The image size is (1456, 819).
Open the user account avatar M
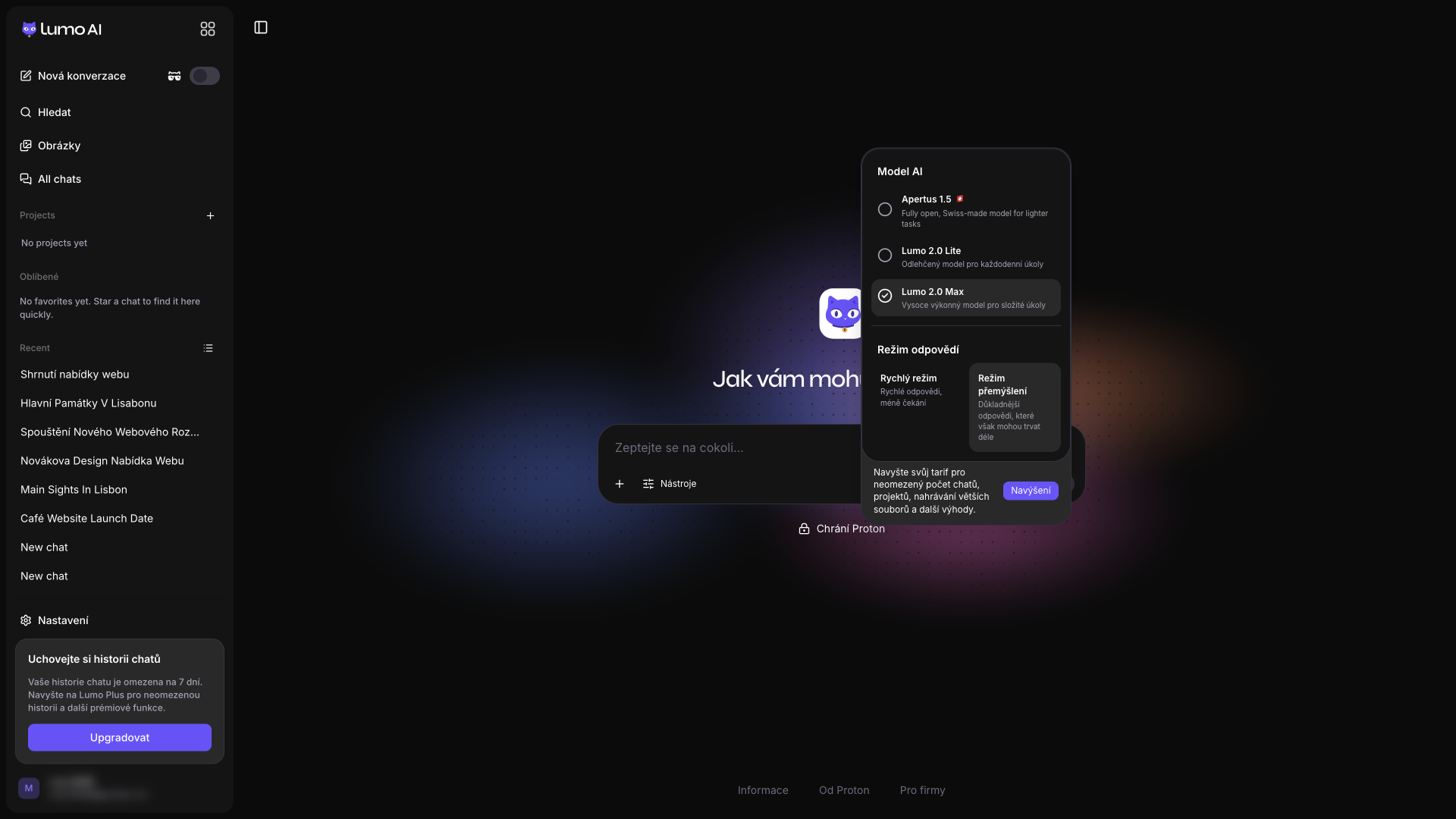(29, 789)
